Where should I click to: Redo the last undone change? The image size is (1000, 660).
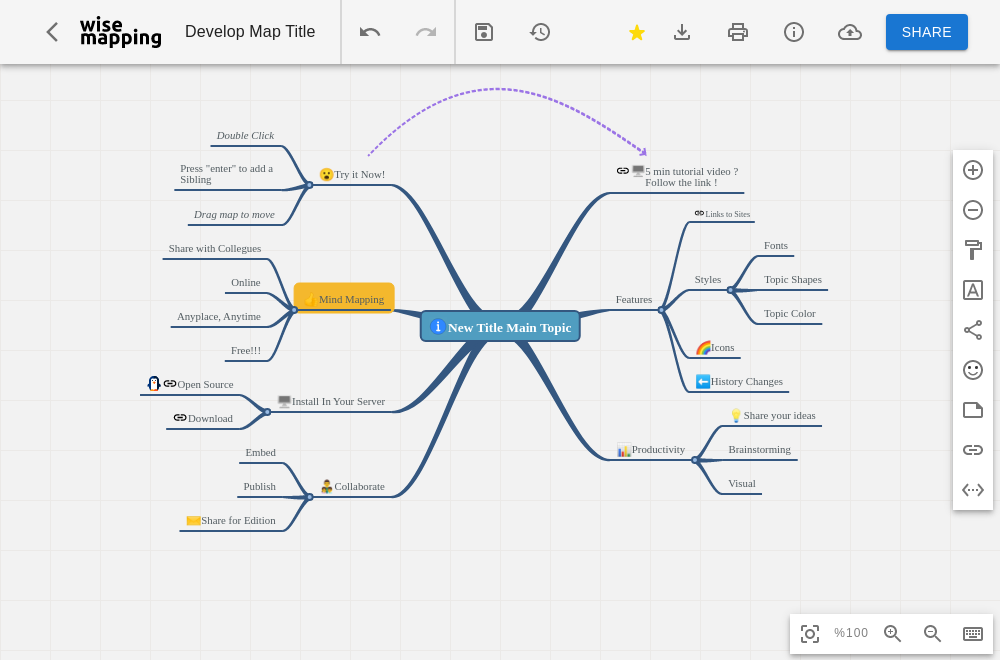click(x=426, y=32)
